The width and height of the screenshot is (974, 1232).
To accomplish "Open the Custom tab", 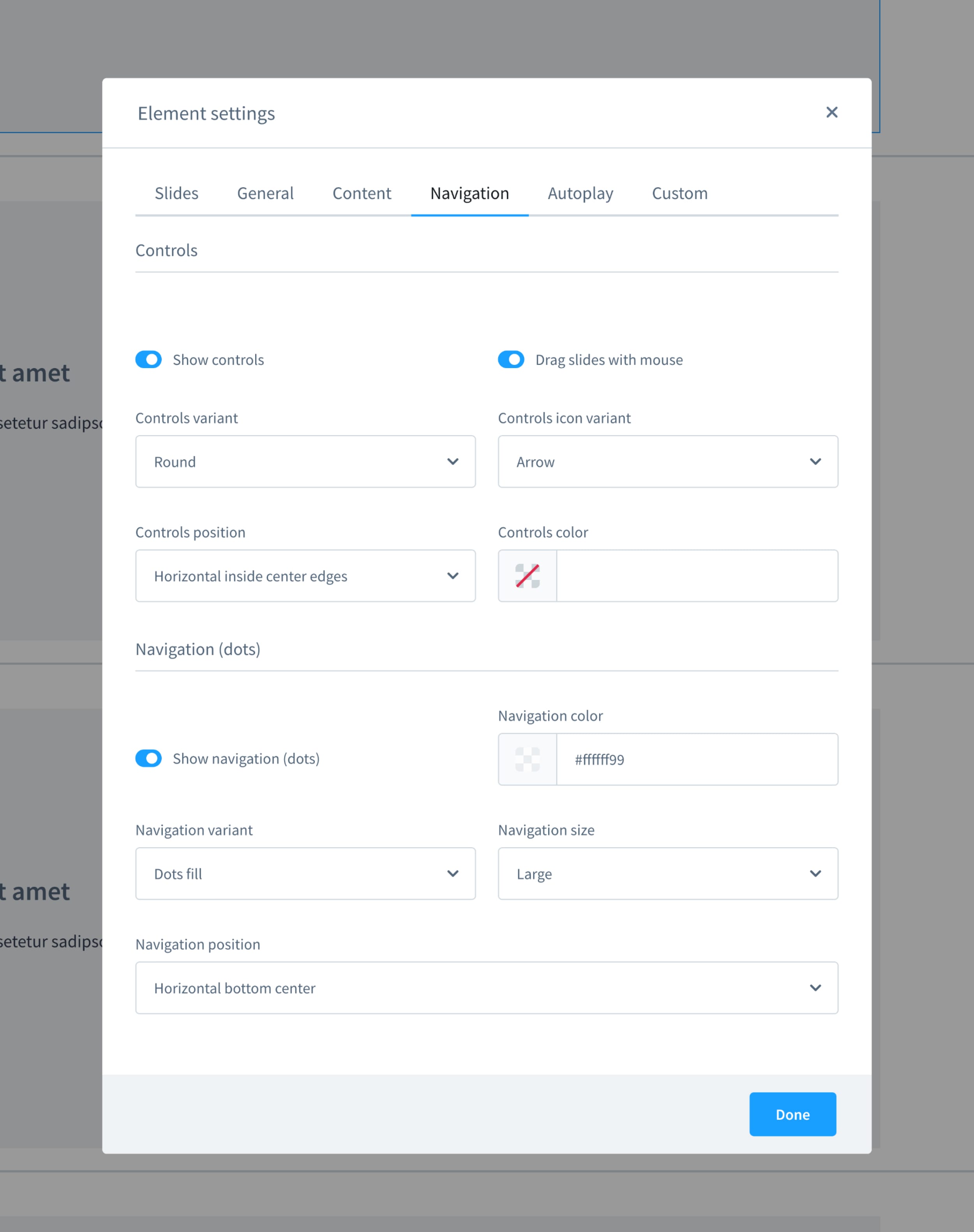I will click(679, 193).
